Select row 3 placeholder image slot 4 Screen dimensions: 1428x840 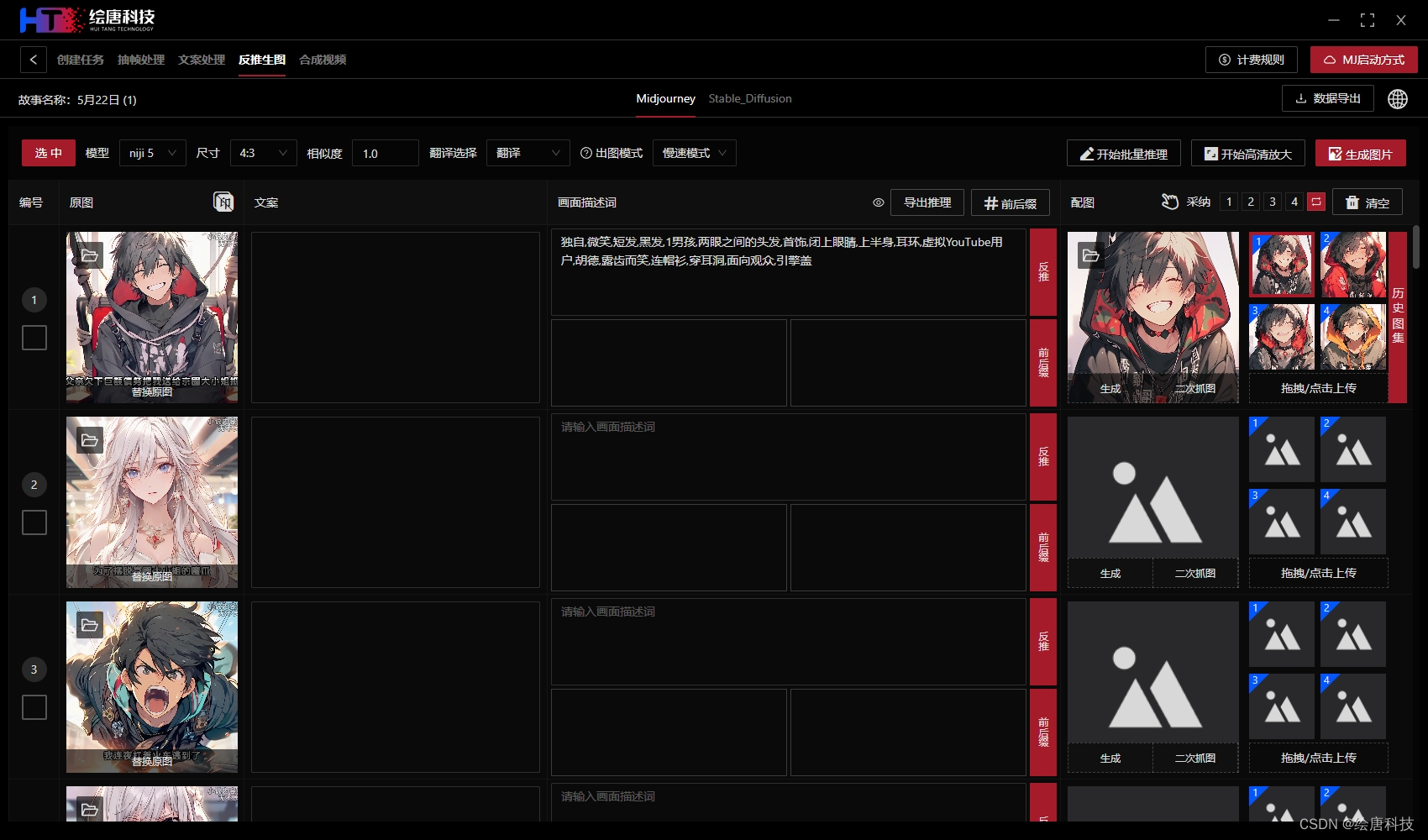(x=1353, y=706)
